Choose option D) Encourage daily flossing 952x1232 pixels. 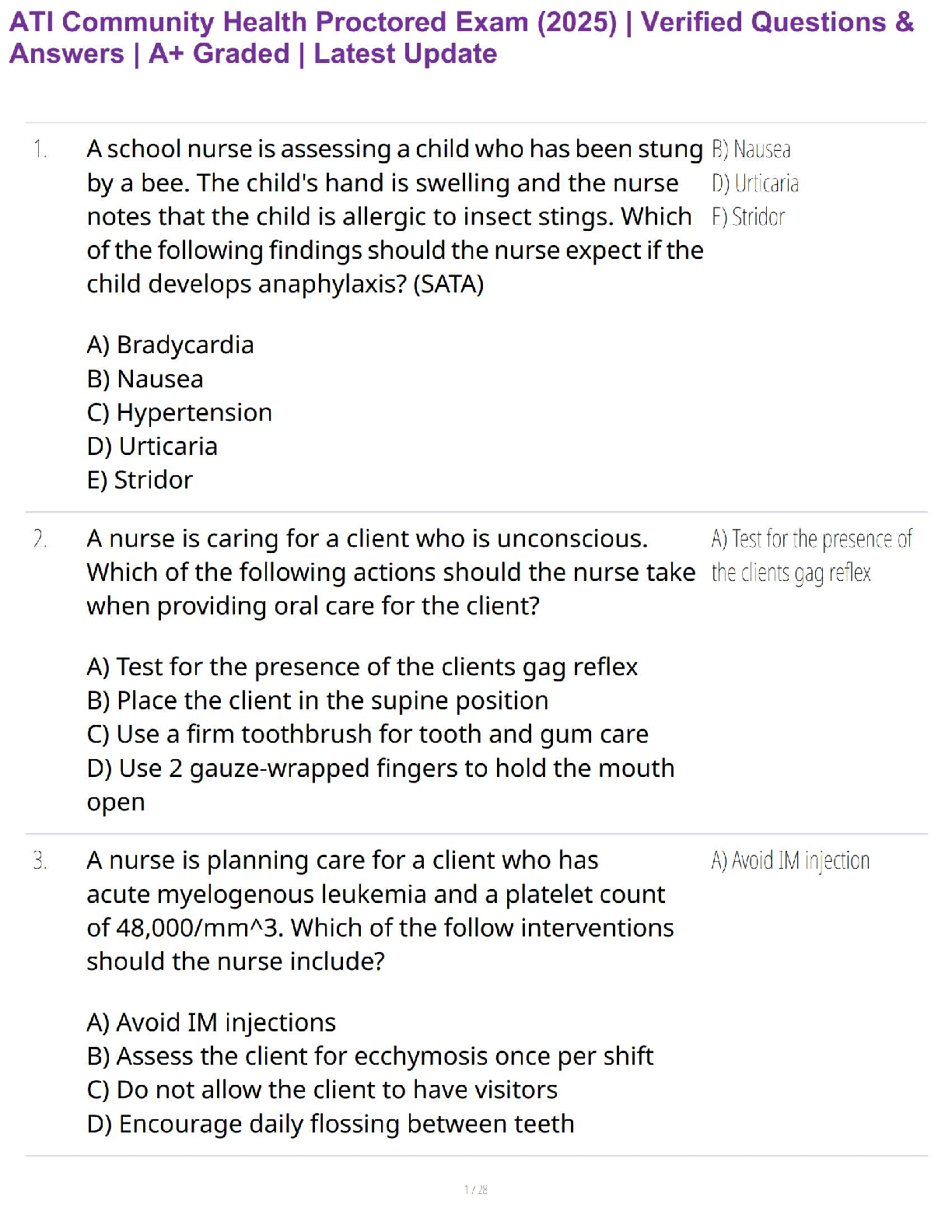click(x=331, y=1124)
